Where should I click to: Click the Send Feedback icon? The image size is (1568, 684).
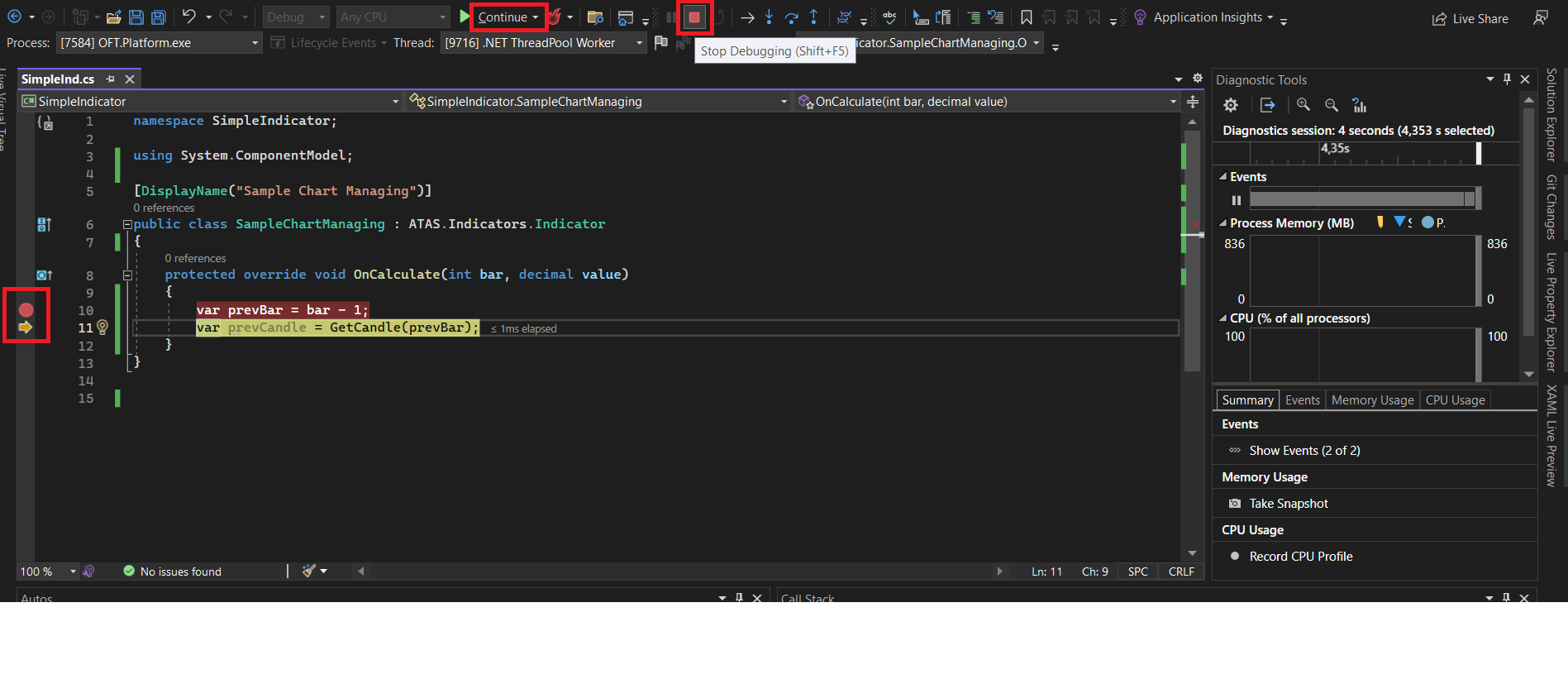1541,17
